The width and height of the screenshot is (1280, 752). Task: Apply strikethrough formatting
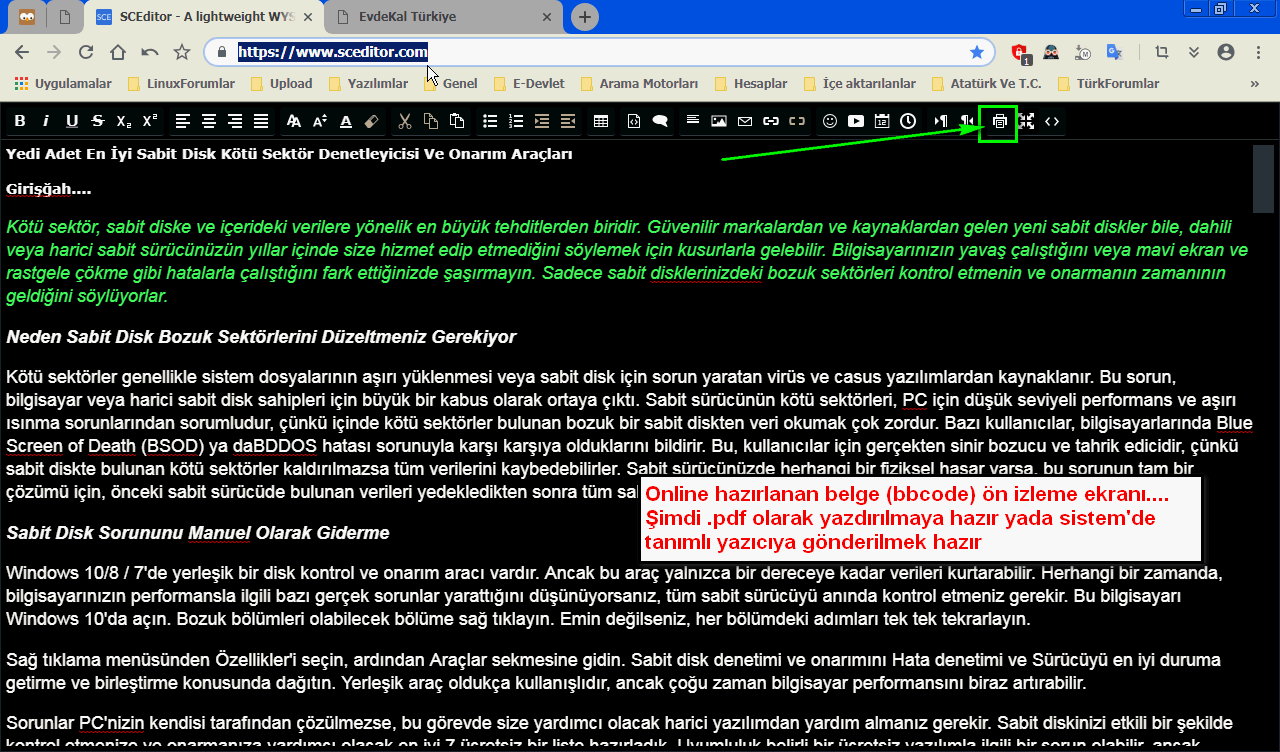tap(98, 121)
